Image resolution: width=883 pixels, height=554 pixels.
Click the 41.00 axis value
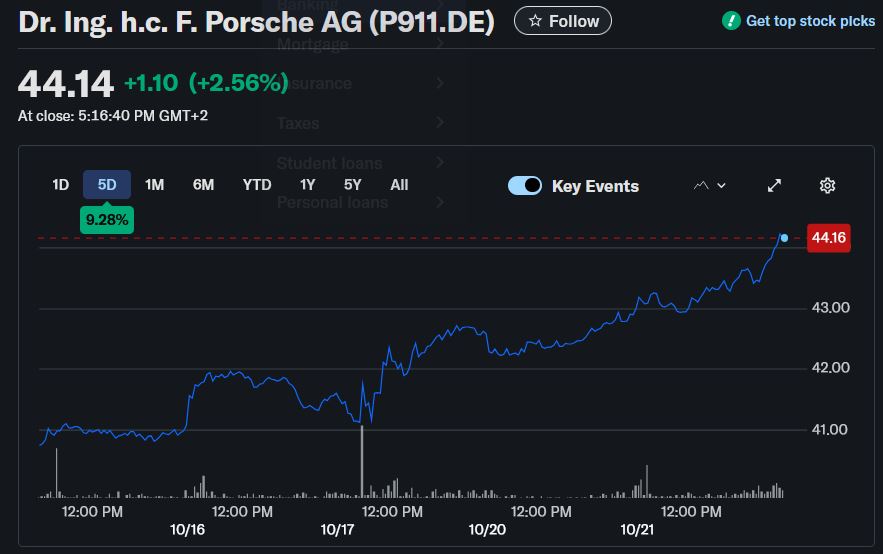tap(830, 430)
